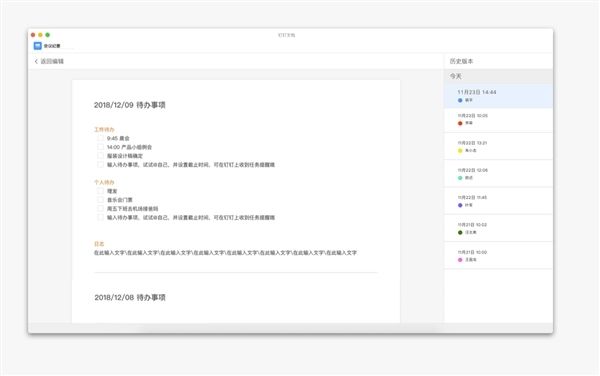Check the 理发 checkbox

pyautogui.click(x=100, y=191)
